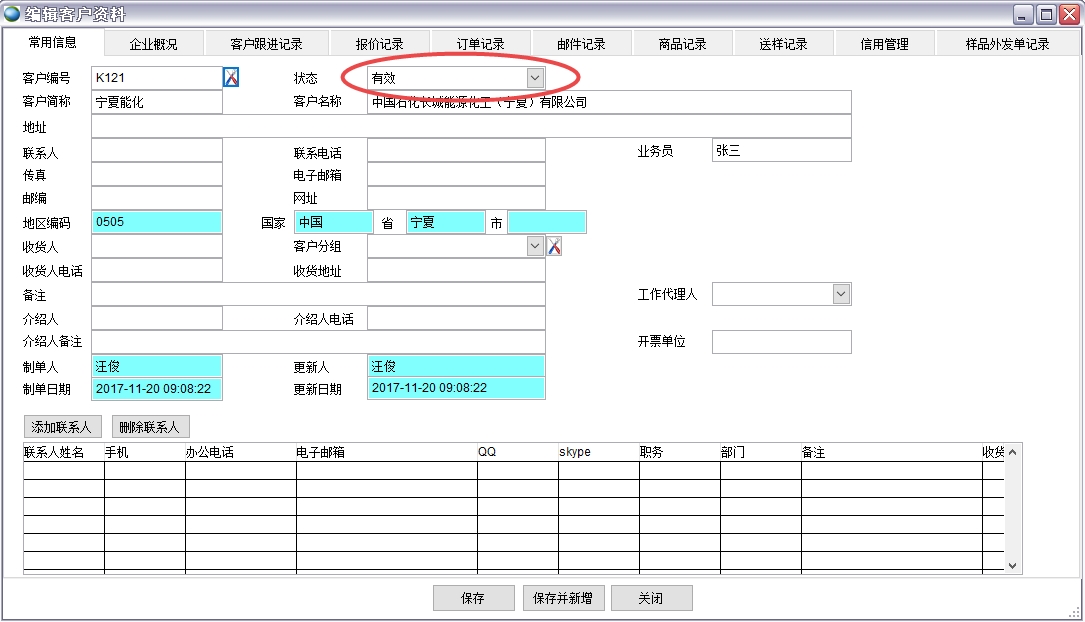Open the 状态 dropdown showing 有效
1085x622 pixels.
coord(535,77)
